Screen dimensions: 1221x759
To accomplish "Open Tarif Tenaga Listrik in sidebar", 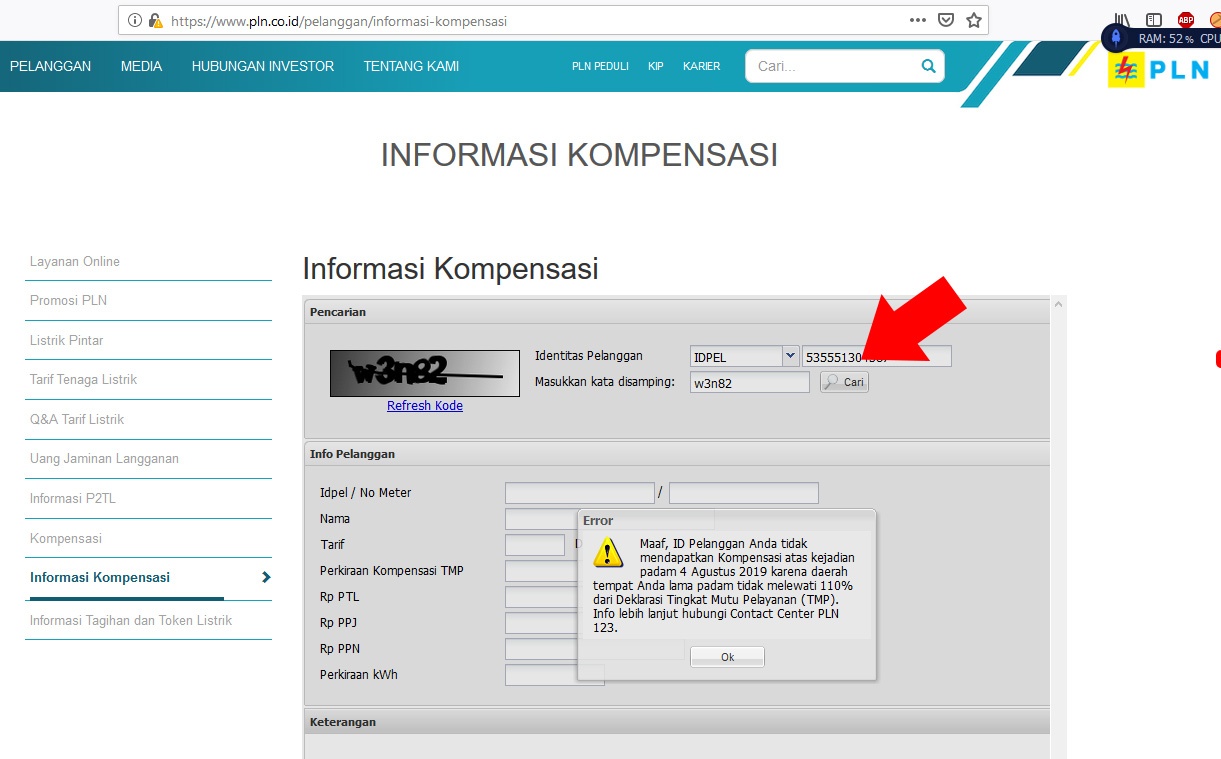I will (83, 379).
